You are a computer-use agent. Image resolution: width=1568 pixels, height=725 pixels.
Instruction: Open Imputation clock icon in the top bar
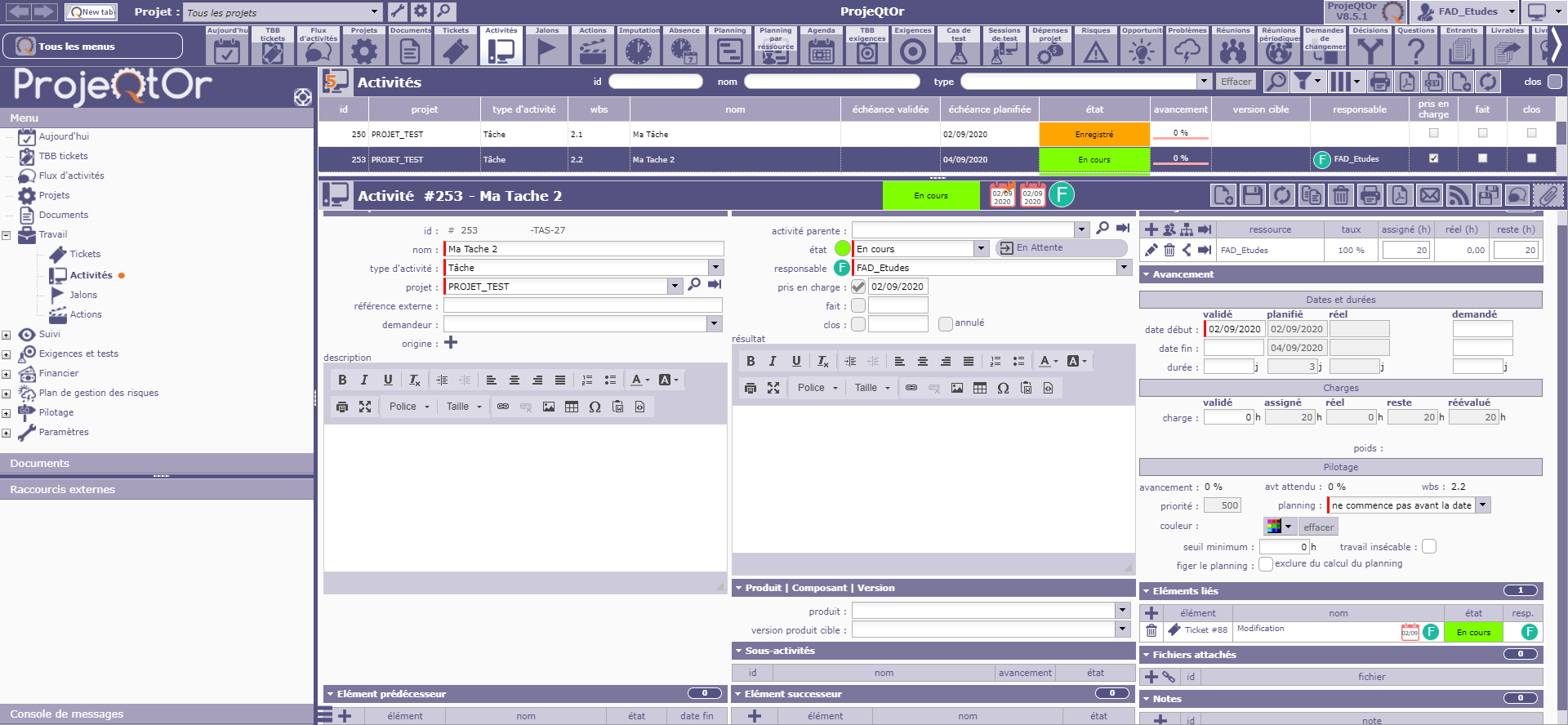tap(639, 46)
